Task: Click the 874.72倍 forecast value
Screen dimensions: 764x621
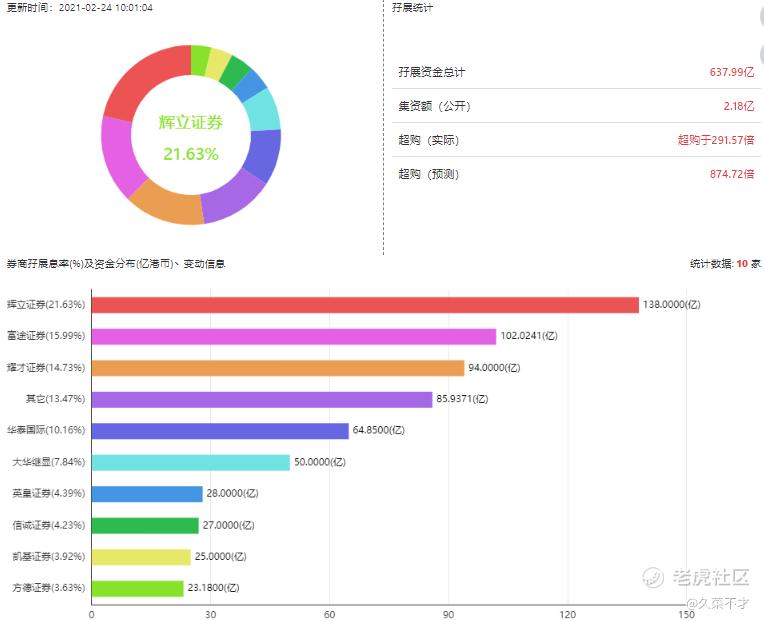Action: point(732,174)
